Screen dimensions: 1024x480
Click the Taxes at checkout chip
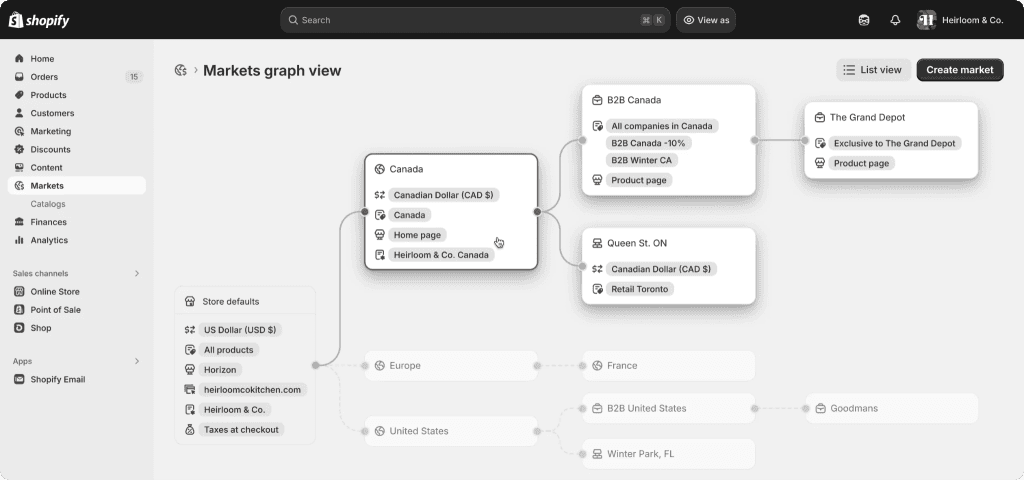(x=241, y=430)
